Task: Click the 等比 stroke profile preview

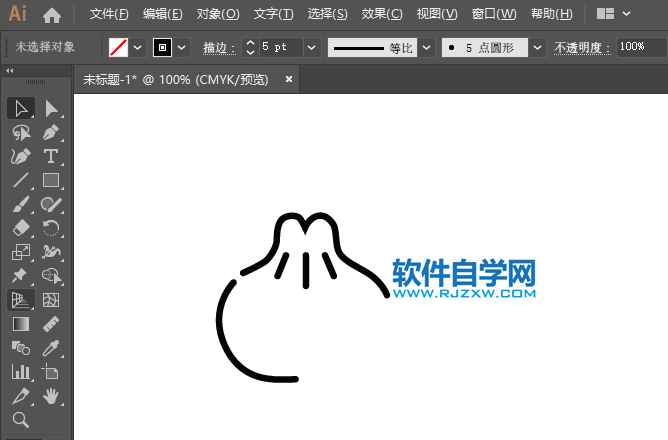Action: 373,48
